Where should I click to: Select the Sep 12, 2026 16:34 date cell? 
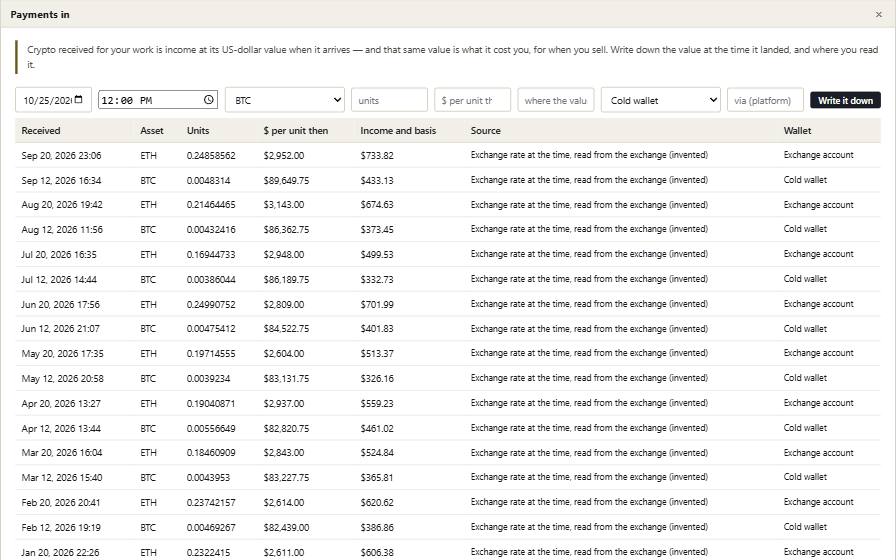pyautogui.click(x=61, y=180)
